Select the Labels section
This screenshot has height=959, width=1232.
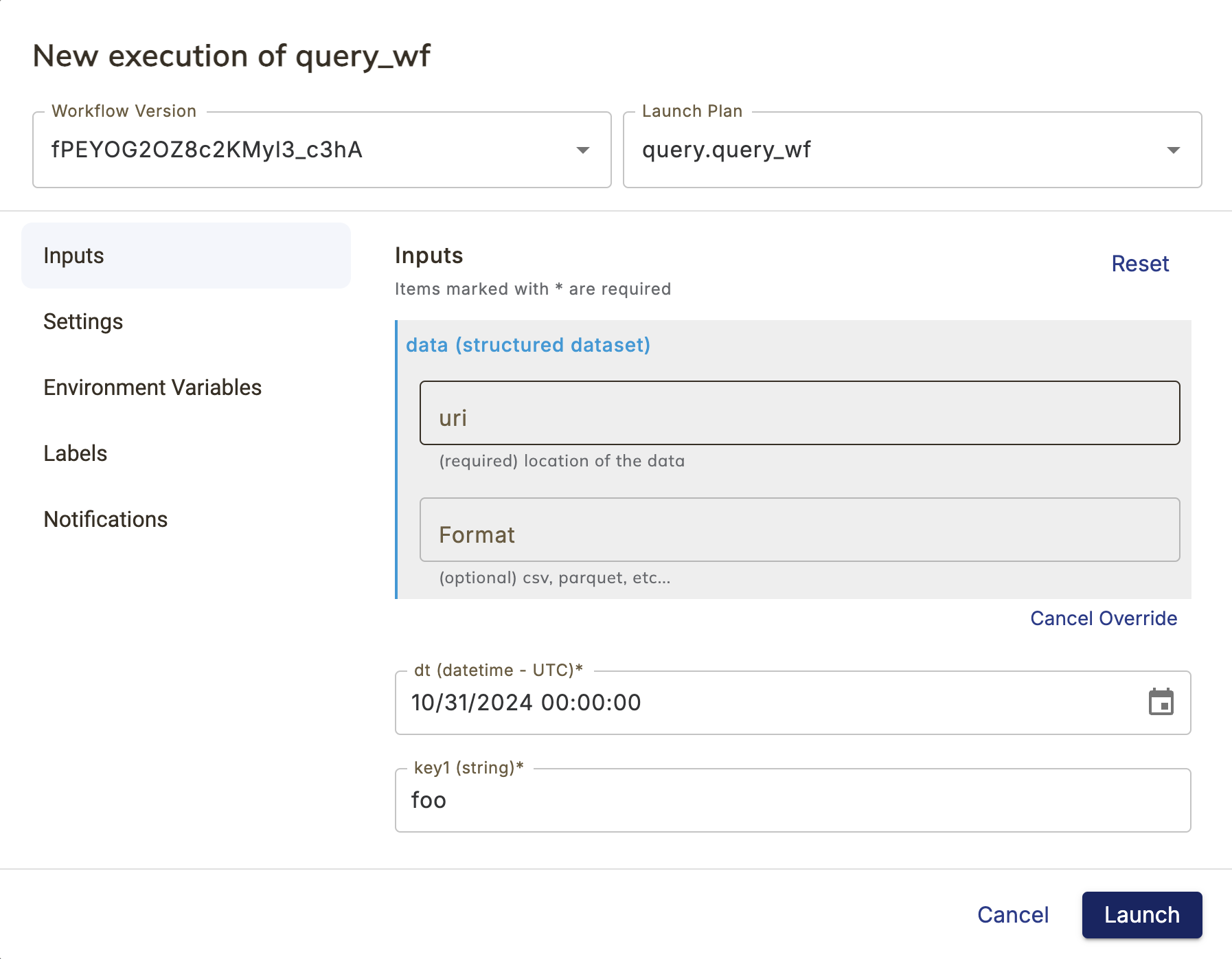75,453
